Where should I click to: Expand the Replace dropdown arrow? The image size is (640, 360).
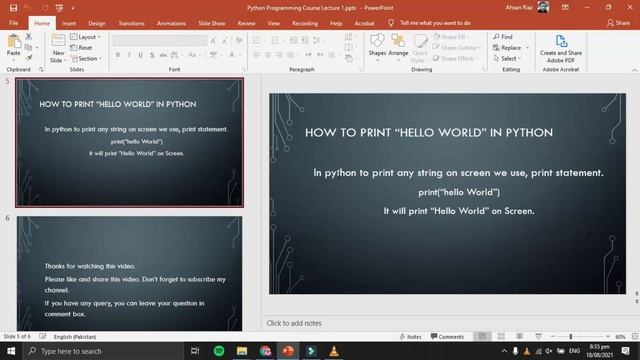tap(527, 48)
